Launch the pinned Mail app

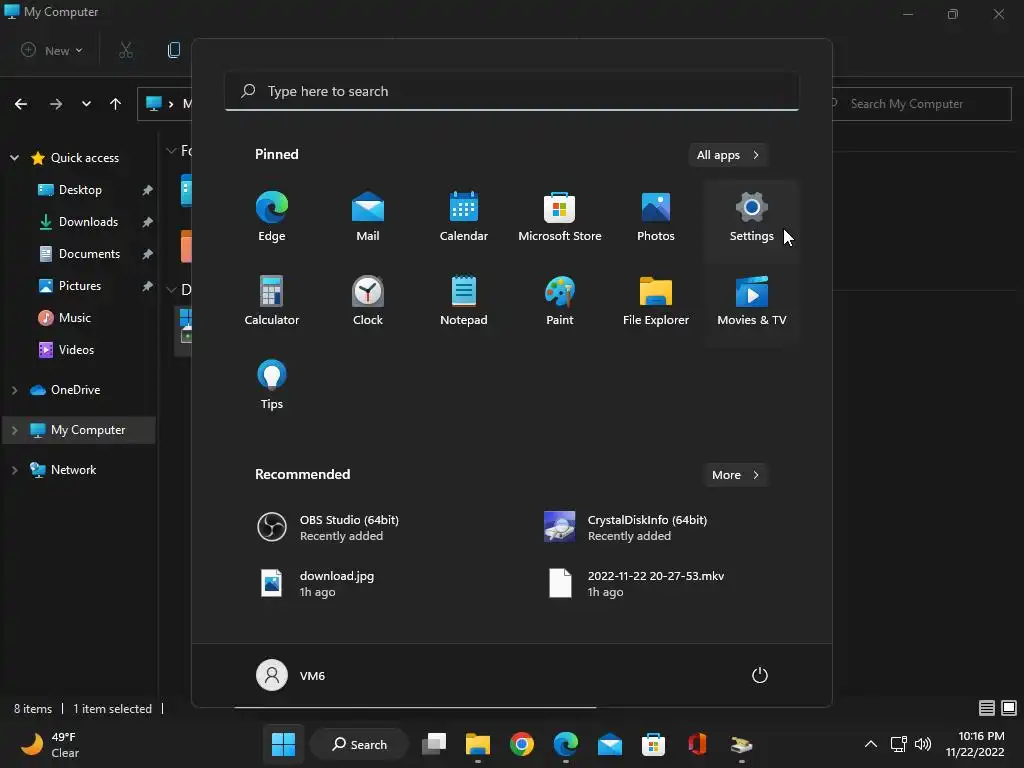point(368,218)
